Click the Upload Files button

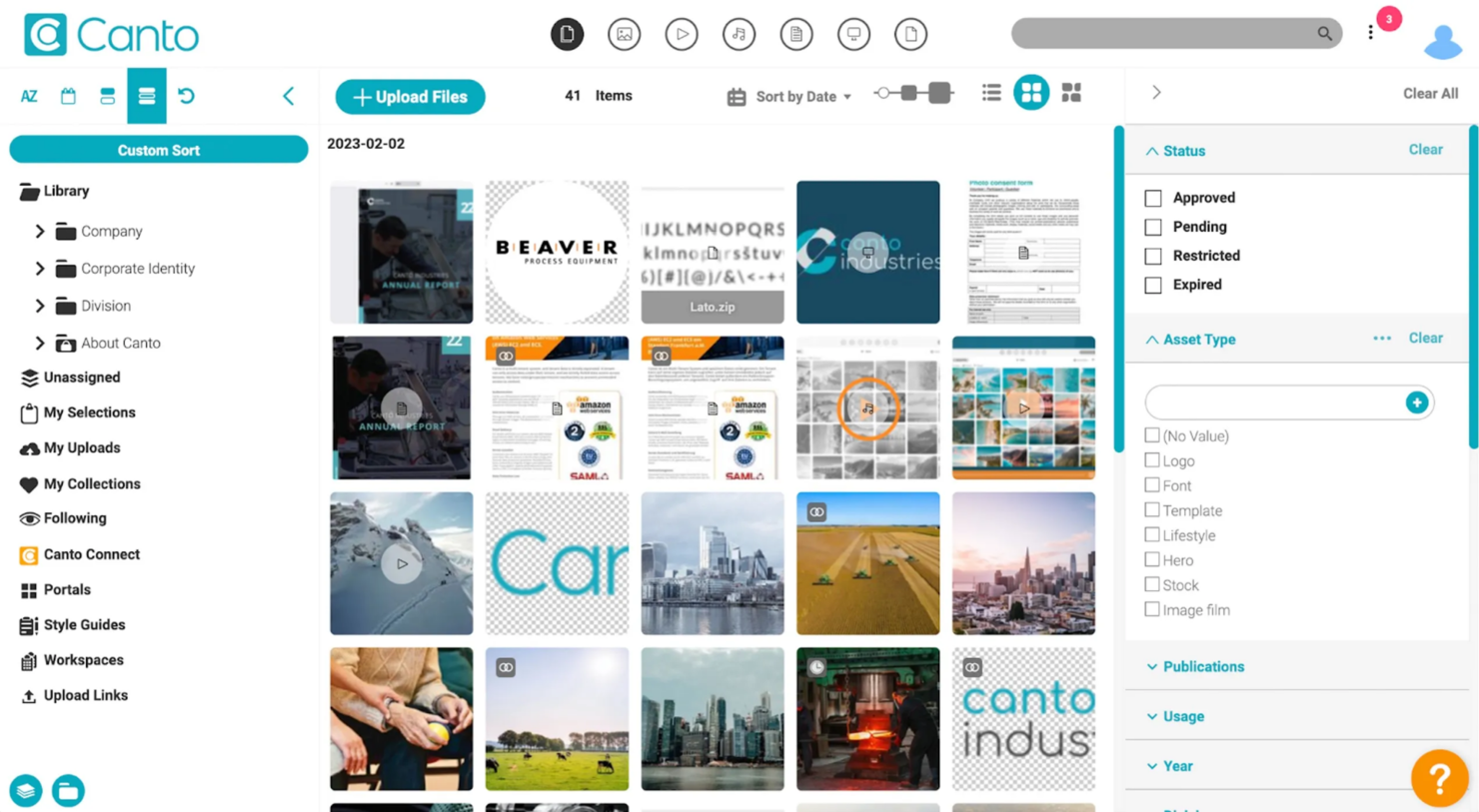click(410, 97)
